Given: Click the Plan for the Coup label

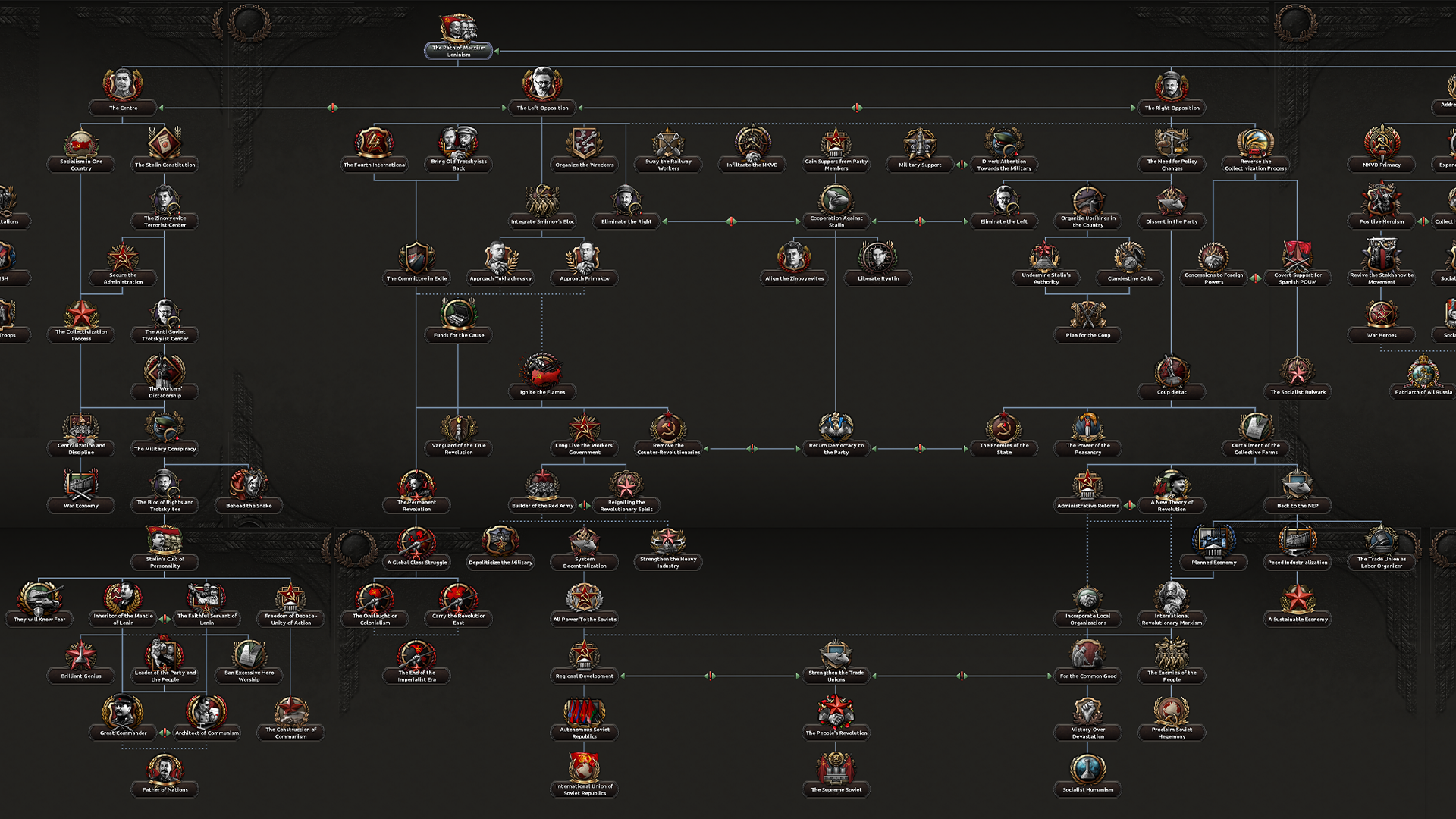Looking at the screenshot, I should click(1087, 335).
